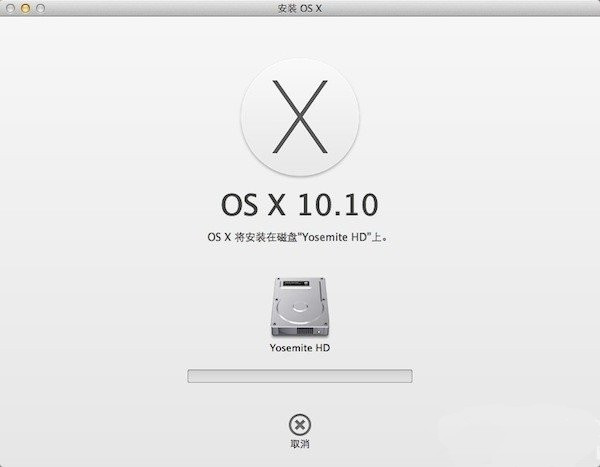The image size is (600, 467).
Task: Minimize the window with the yellow button
Action: coord(25,8)
